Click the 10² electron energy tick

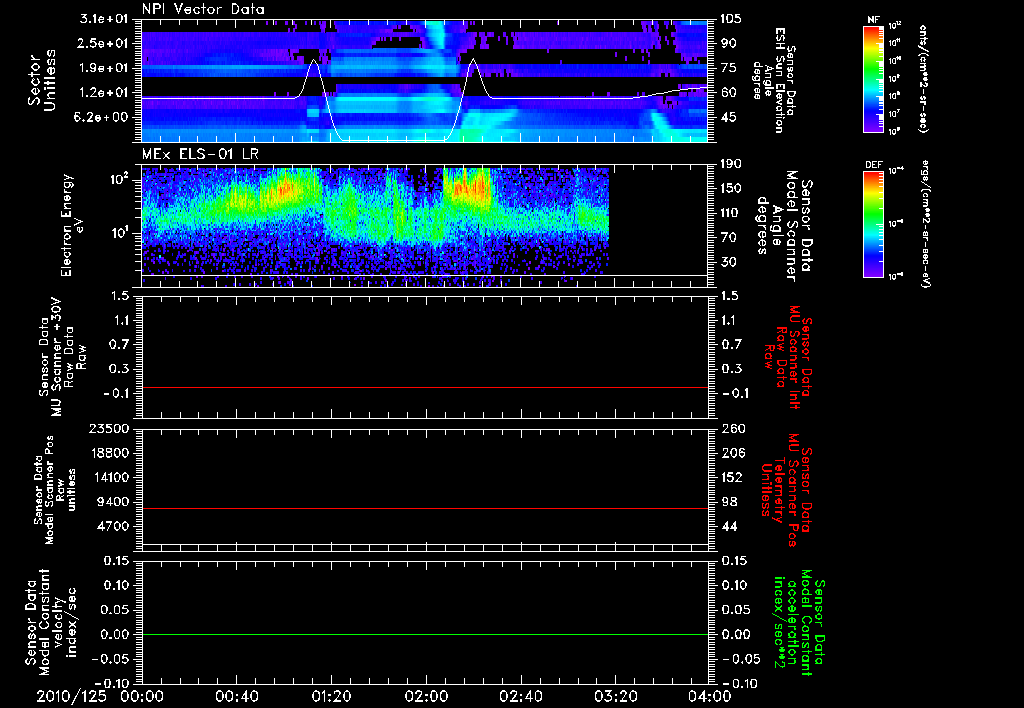118,179
